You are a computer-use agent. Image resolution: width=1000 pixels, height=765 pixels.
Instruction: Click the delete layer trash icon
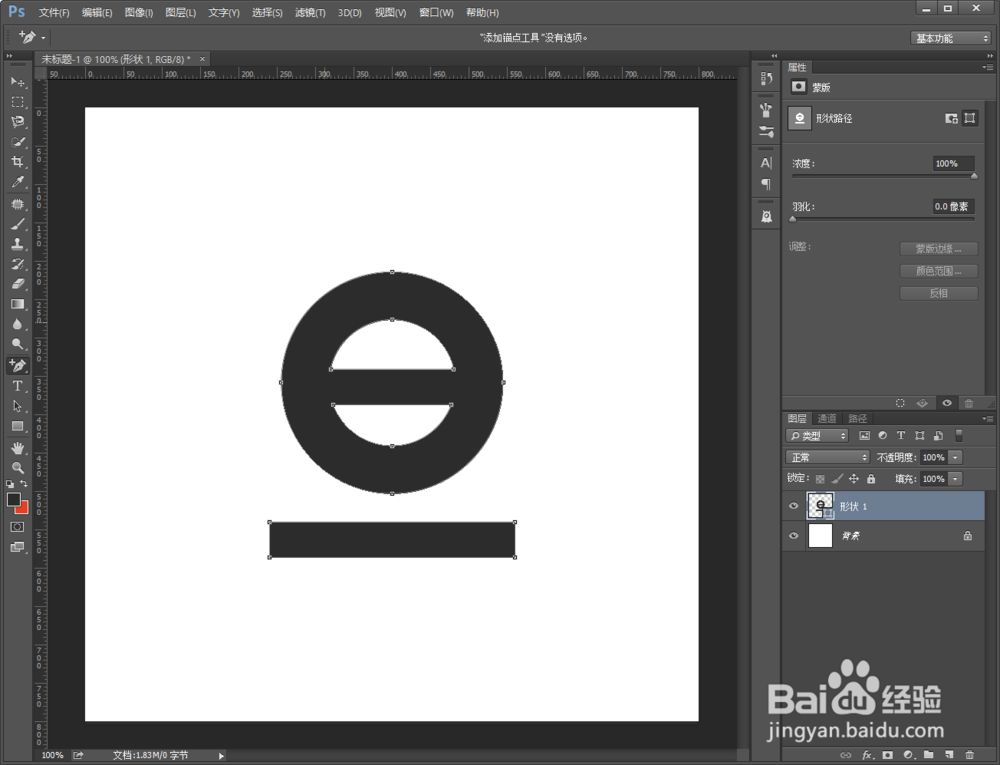click(969, 755)
